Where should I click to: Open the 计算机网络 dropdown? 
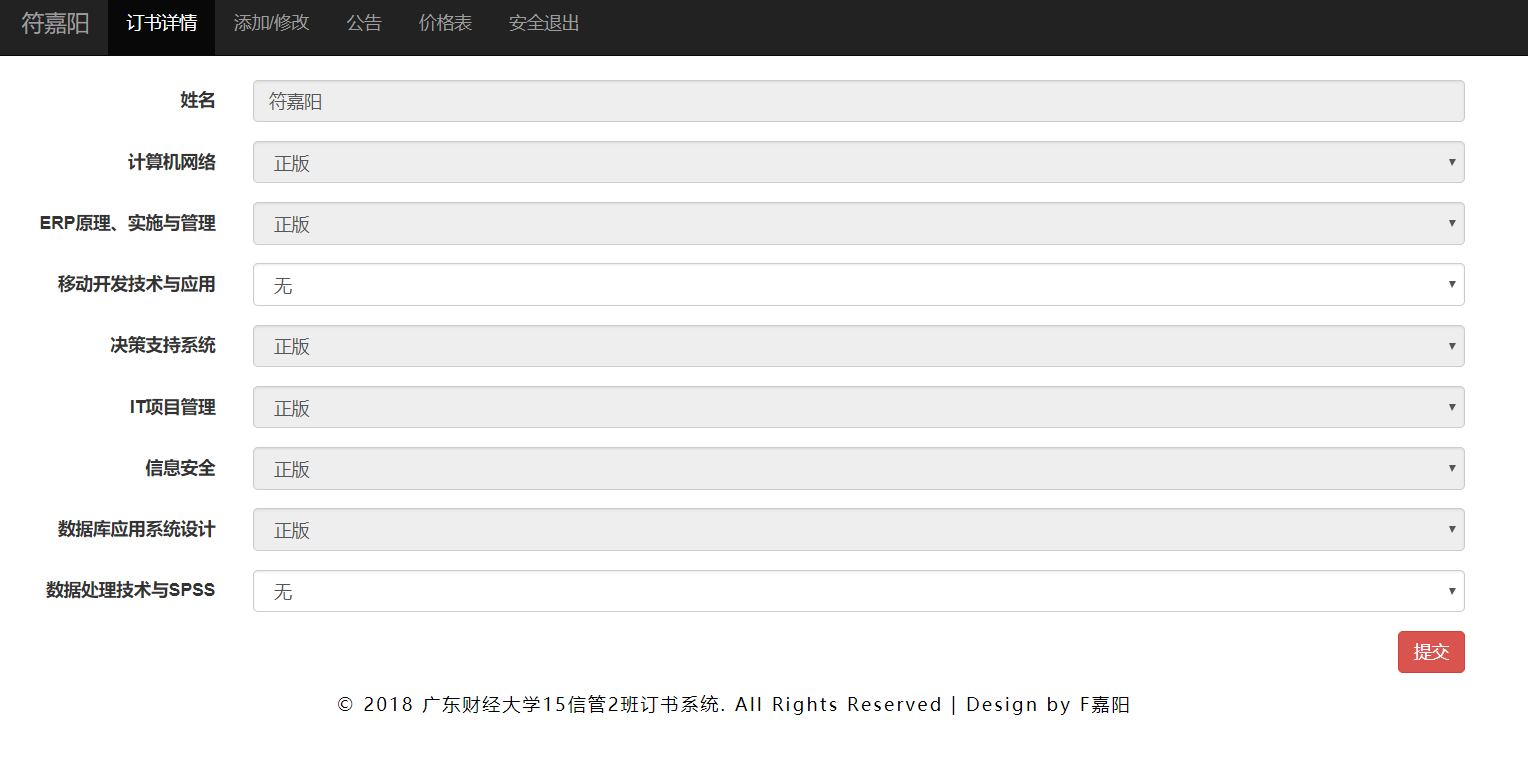coord(858,162)
